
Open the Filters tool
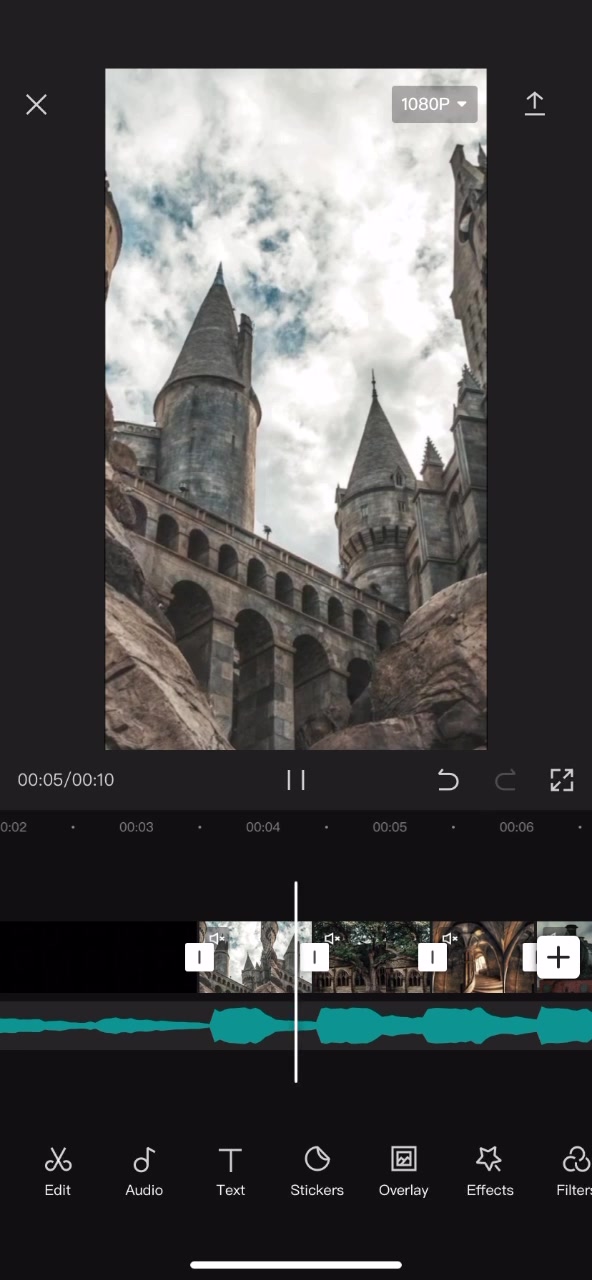(x=574, y=1171)
